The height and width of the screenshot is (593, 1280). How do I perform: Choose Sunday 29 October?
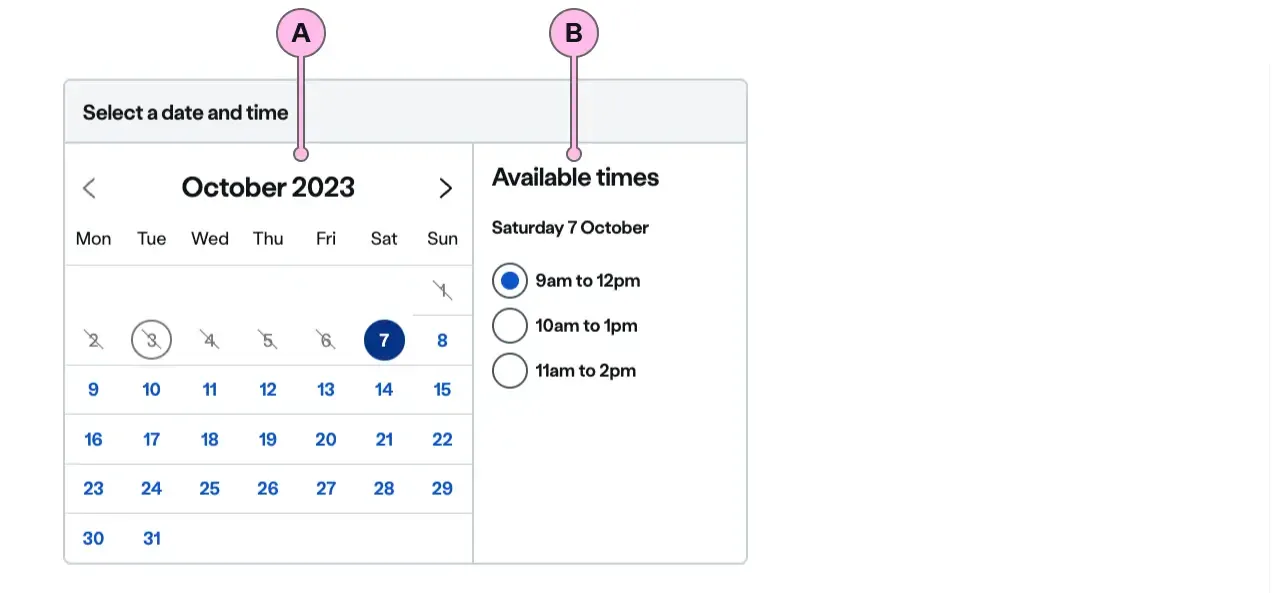pos(442,489)
